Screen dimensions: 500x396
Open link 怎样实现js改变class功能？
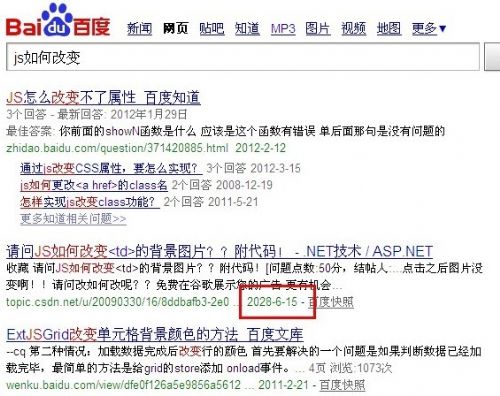pyautogui.click(x=90, y=202)
